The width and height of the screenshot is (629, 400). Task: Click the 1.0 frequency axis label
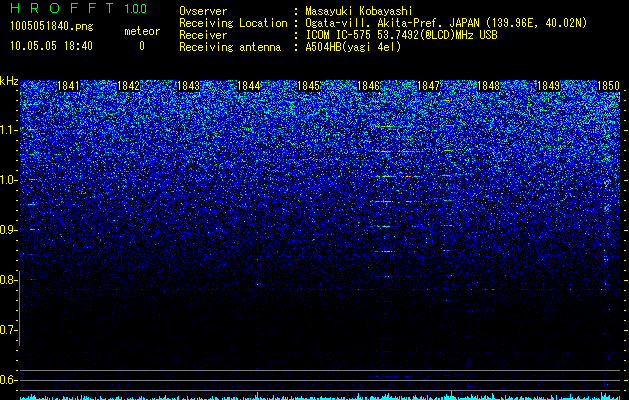click(8, 180)
